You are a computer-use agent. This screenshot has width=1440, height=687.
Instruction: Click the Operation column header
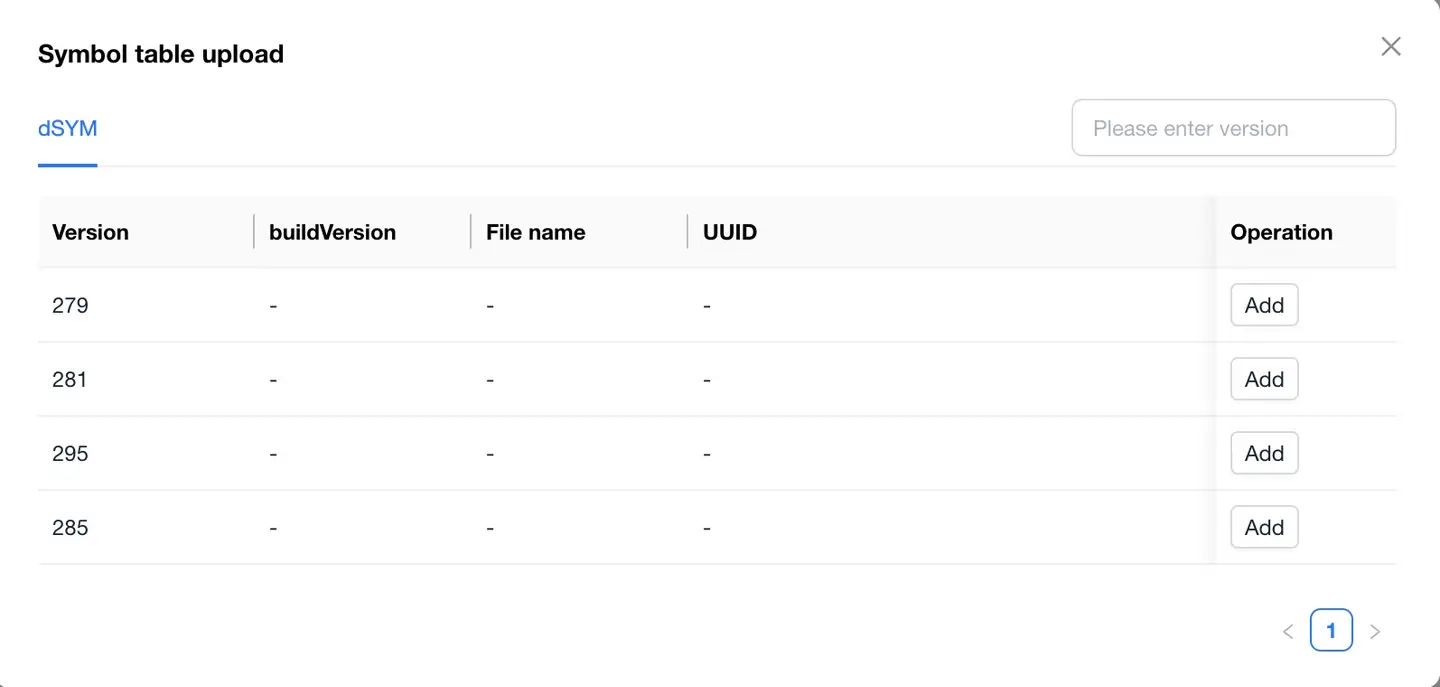click(x=1281, y=232)
